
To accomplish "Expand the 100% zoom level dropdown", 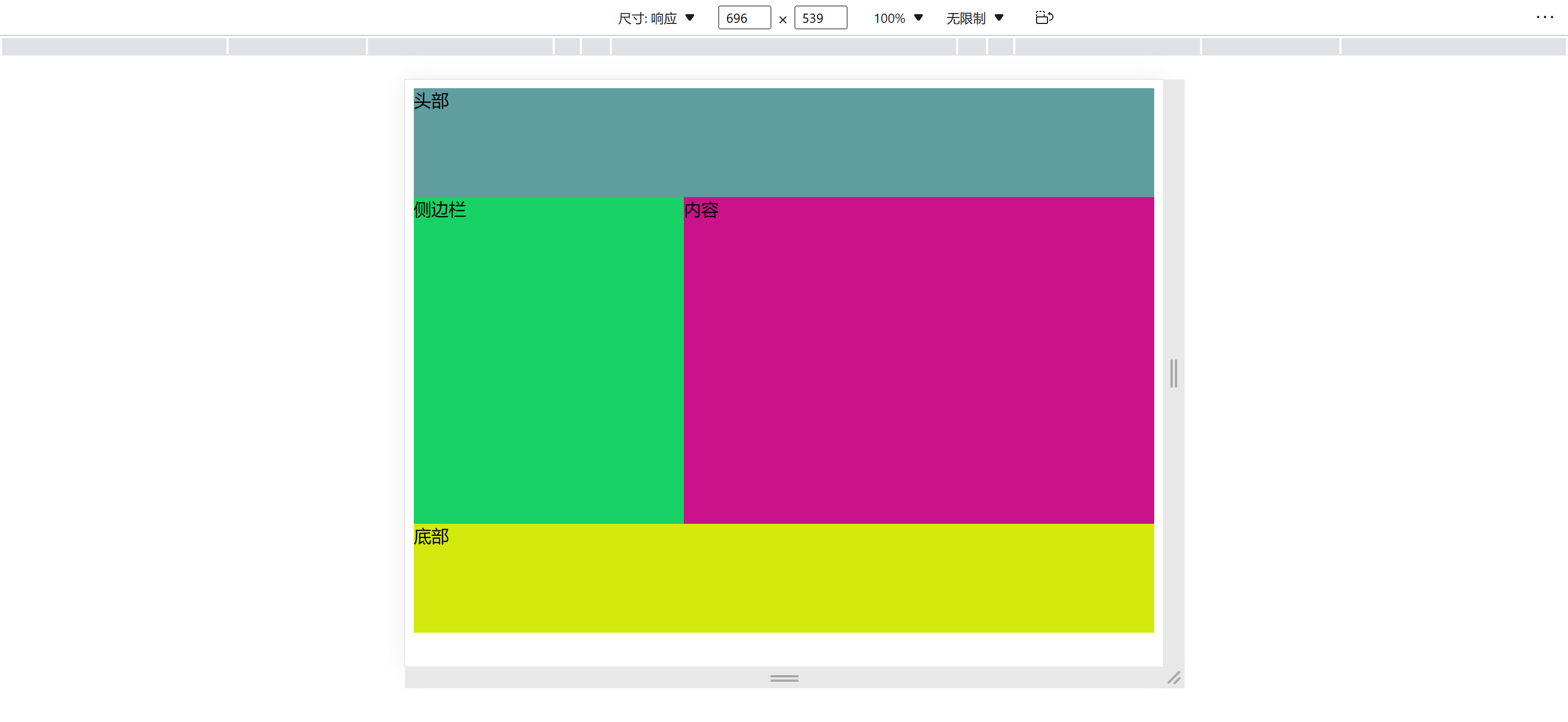I will (898, 19).
